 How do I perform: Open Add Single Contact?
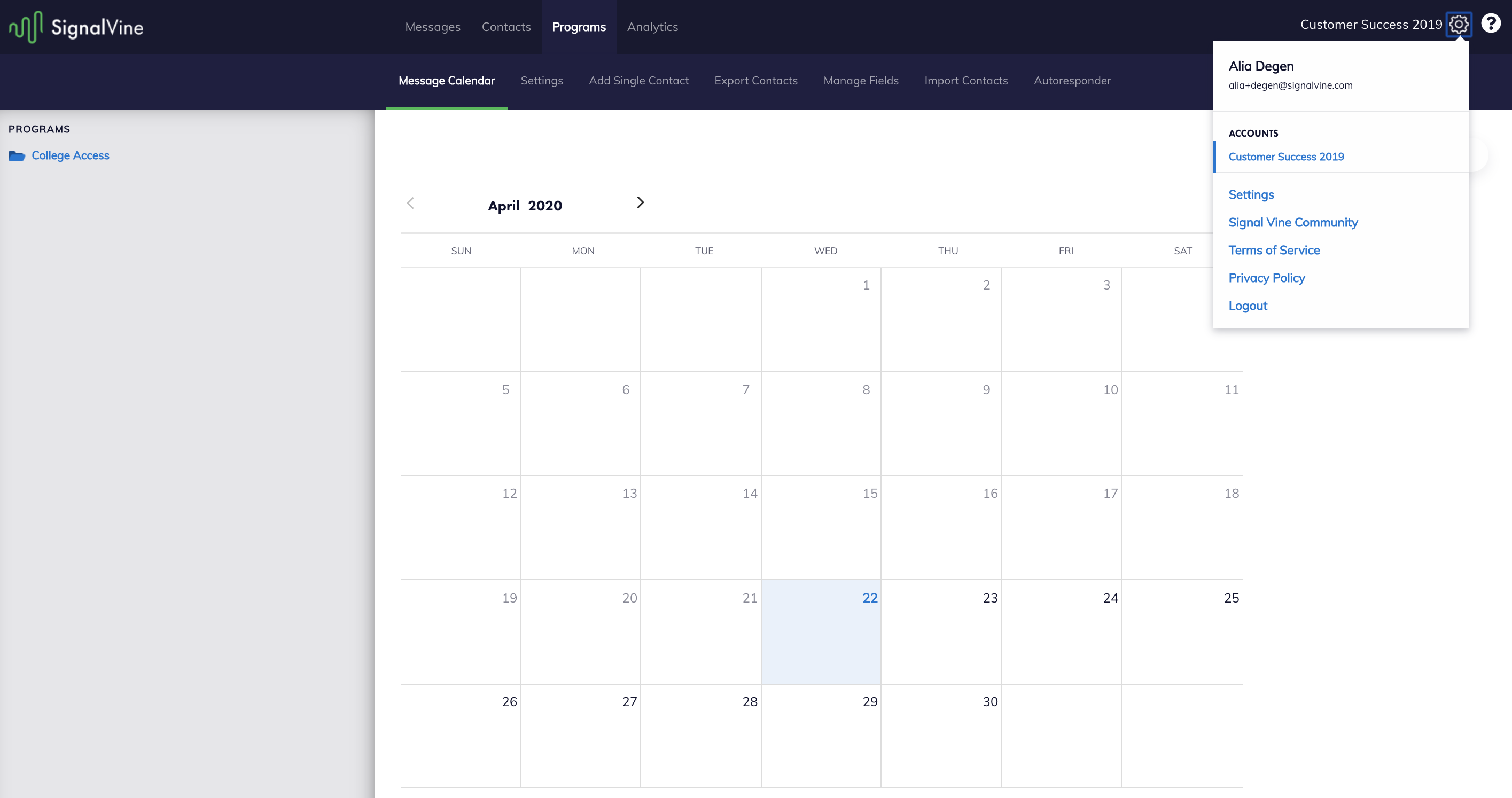[638, 81]
